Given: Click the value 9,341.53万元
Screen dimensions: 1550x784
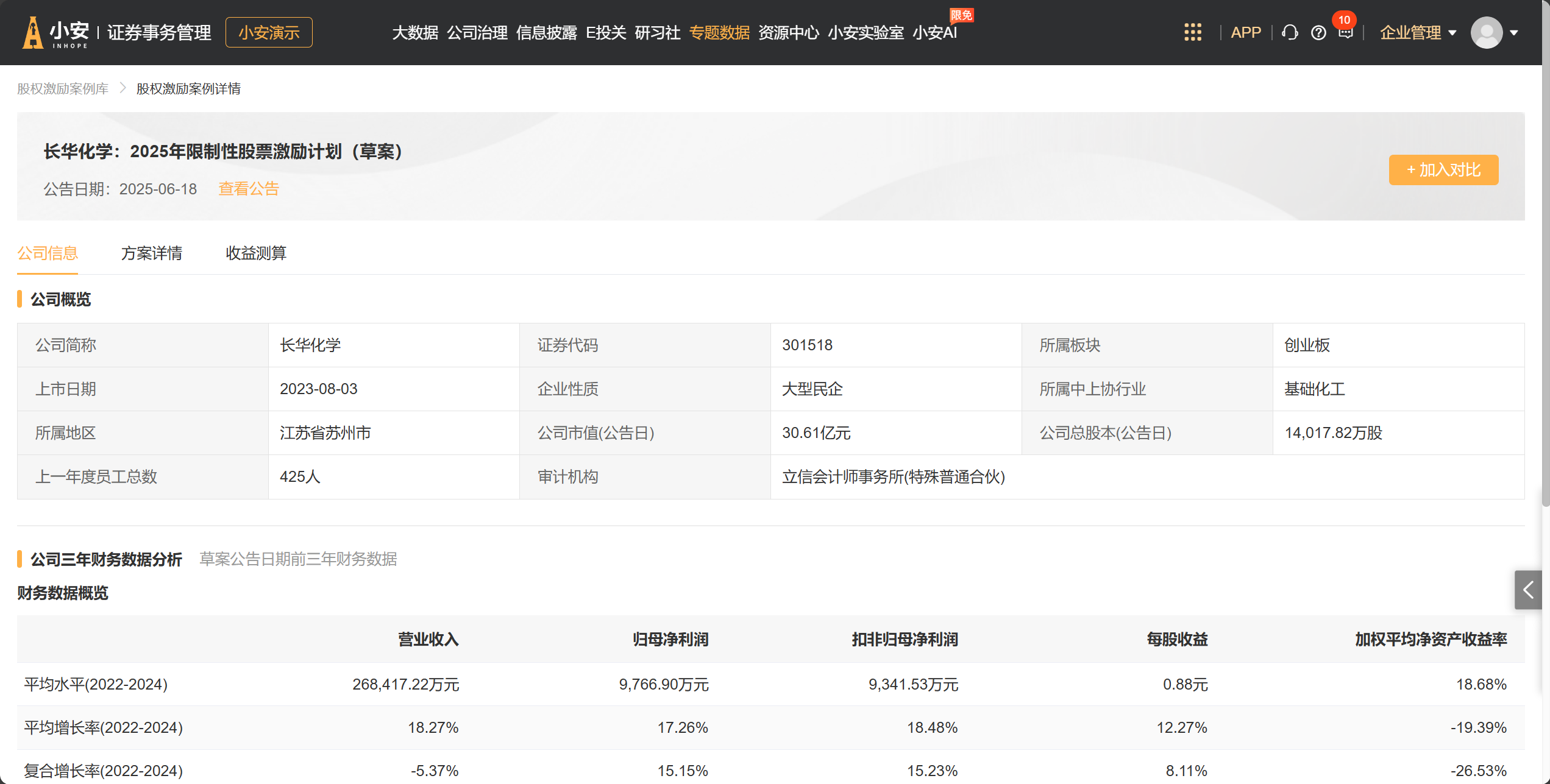Looking at the screenshot, I should (x=913, y=684).
